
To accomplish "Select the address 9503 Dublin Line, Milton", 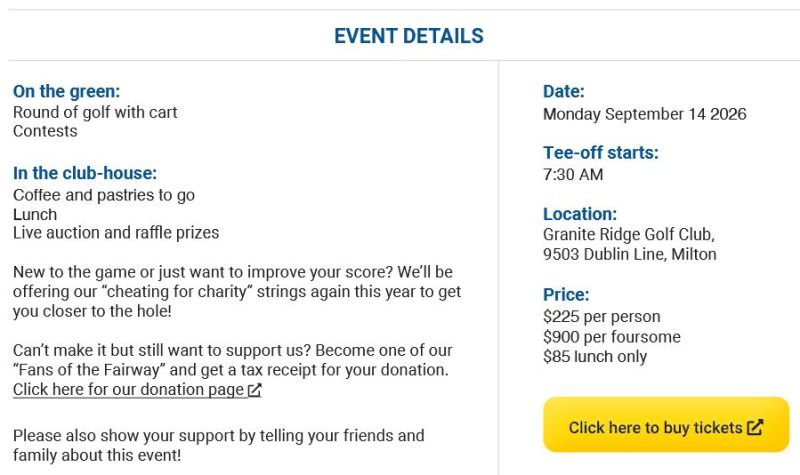I will click(x=630, y=254).
